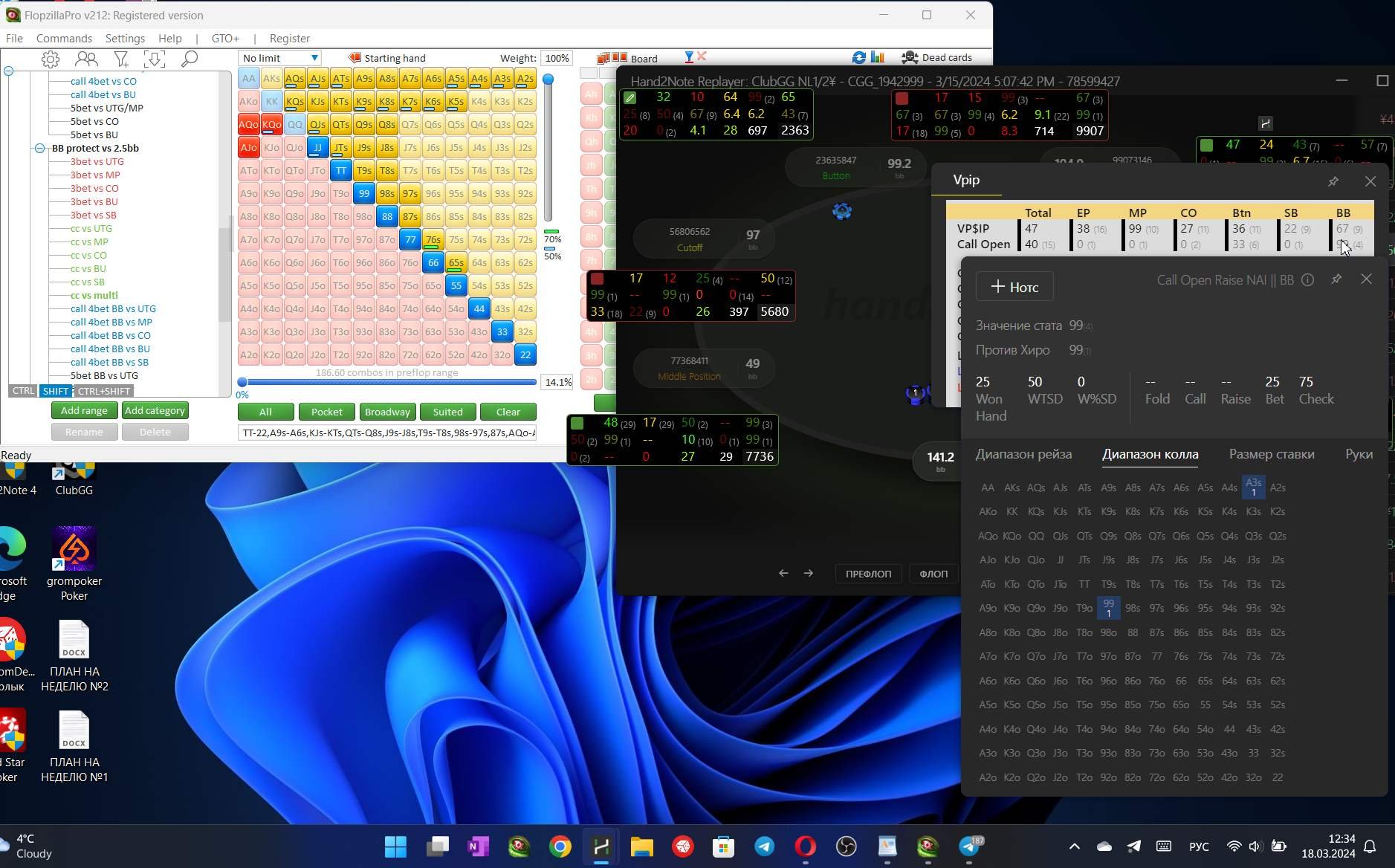Image resolution: width=1395 pixels, height=868 pixels.
Task: Click the skull Dead cards icon
Action: 910,57
